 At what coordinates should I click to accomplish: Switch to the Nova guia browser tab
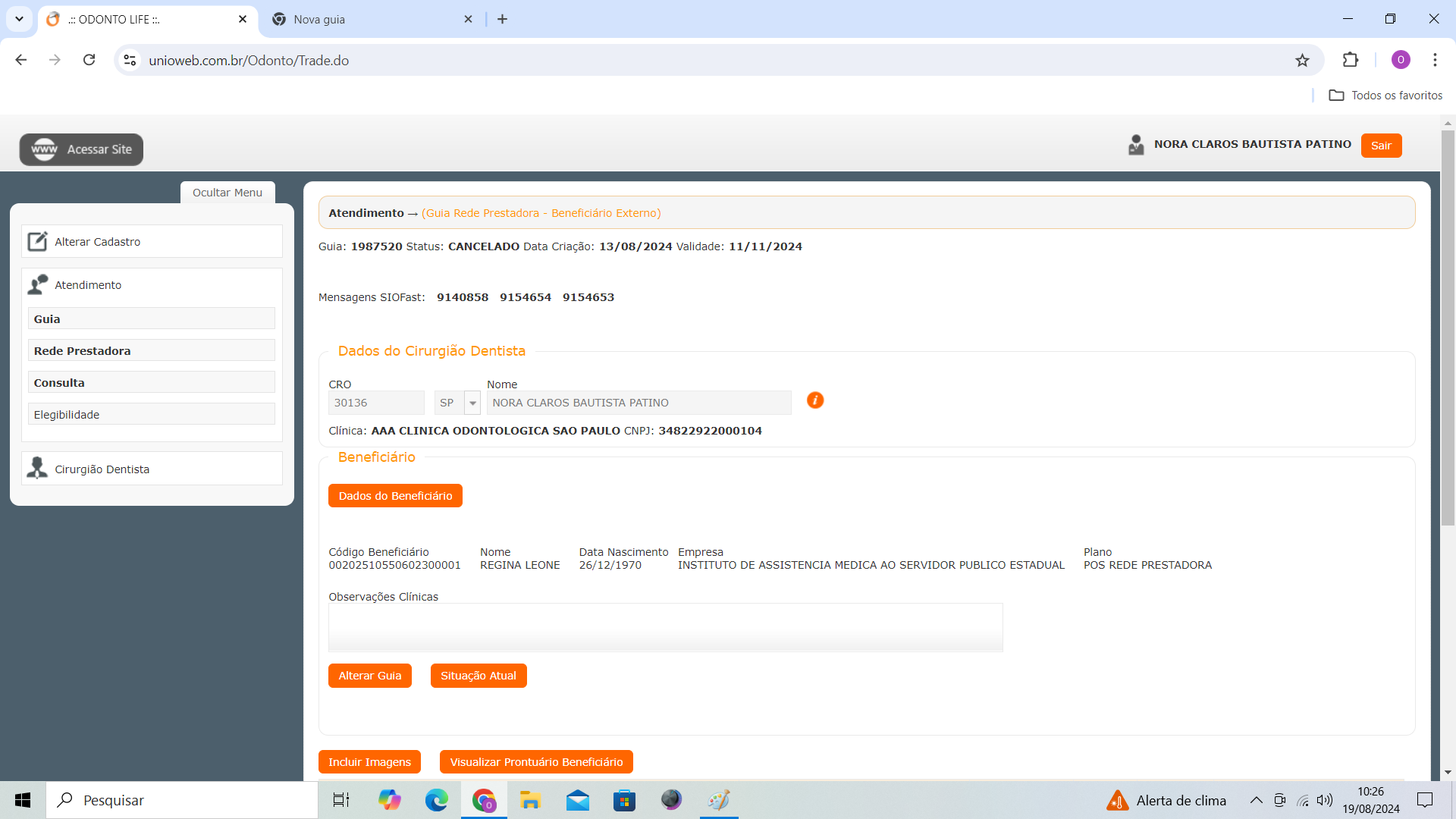(319, 20)
